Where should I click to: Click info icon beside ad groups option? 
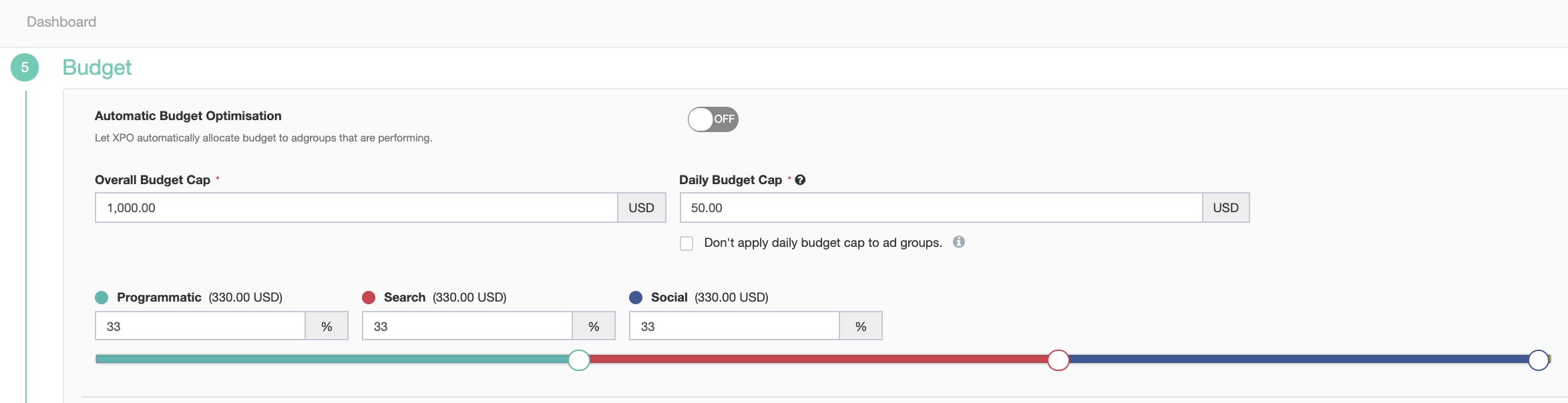(x=958, y=242)
